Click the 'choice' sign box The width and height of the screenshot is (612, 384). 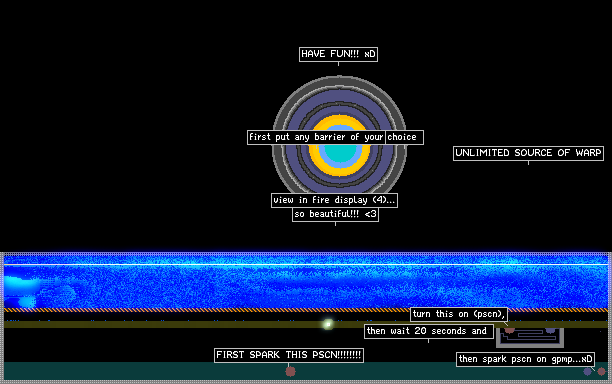(x=404, y=137)
